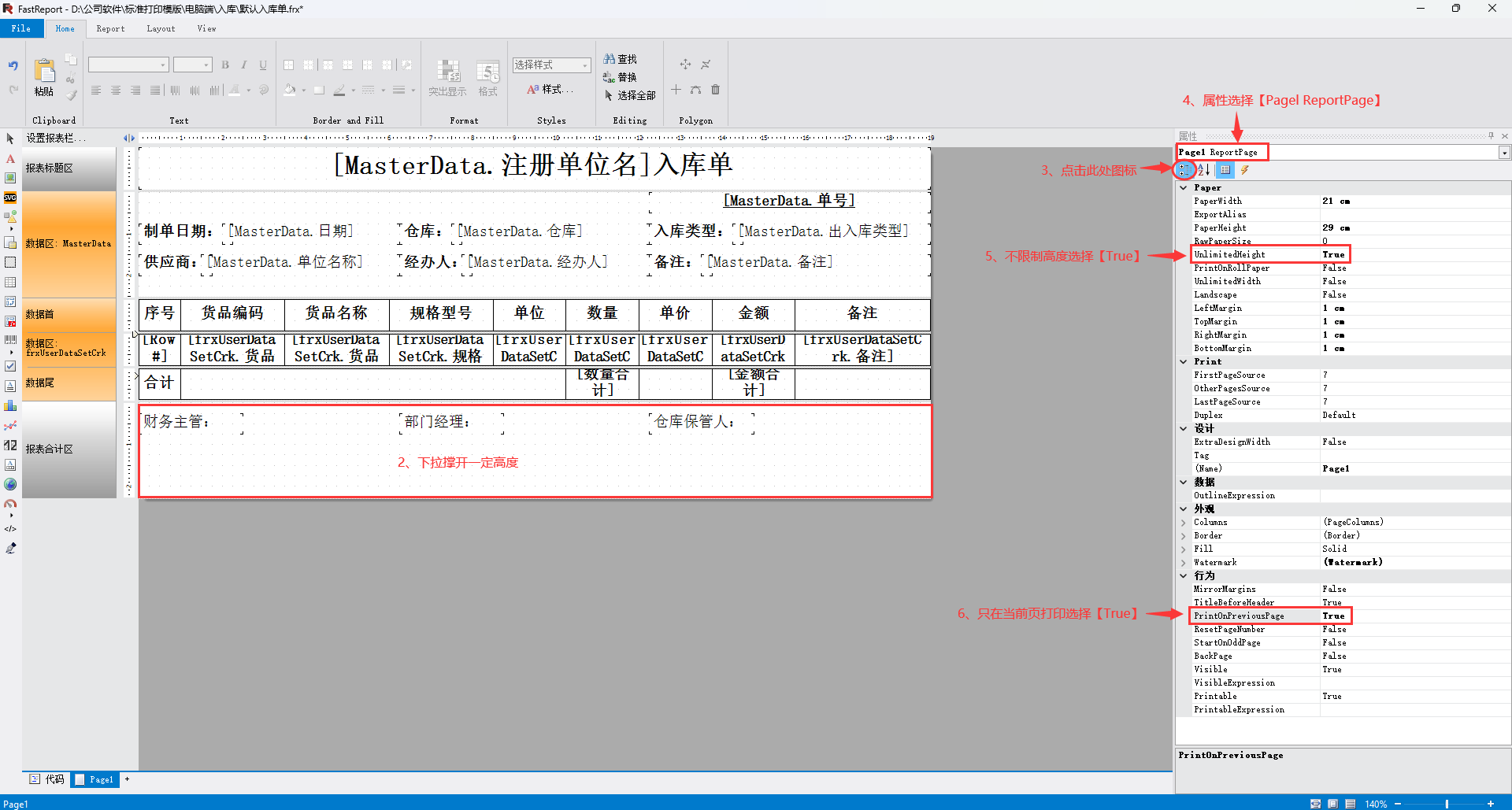Screen dimensions: 1512x810
Task: Click the Undo arrow icon
Action: (x=13, y=66)
